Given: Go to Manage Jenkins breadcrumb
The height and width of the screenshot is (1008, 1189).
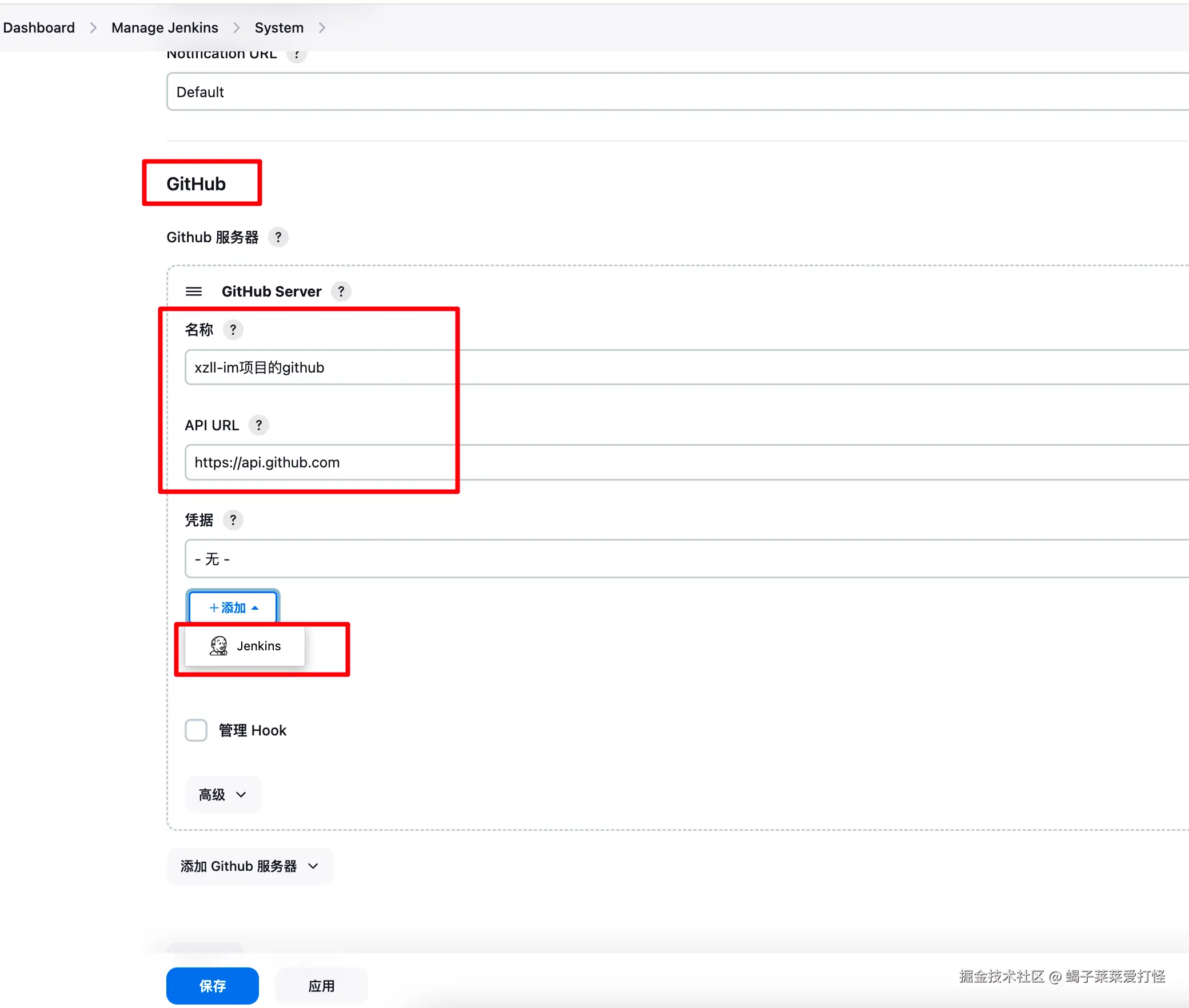Looking at the screenshot, I should [165, 27].
